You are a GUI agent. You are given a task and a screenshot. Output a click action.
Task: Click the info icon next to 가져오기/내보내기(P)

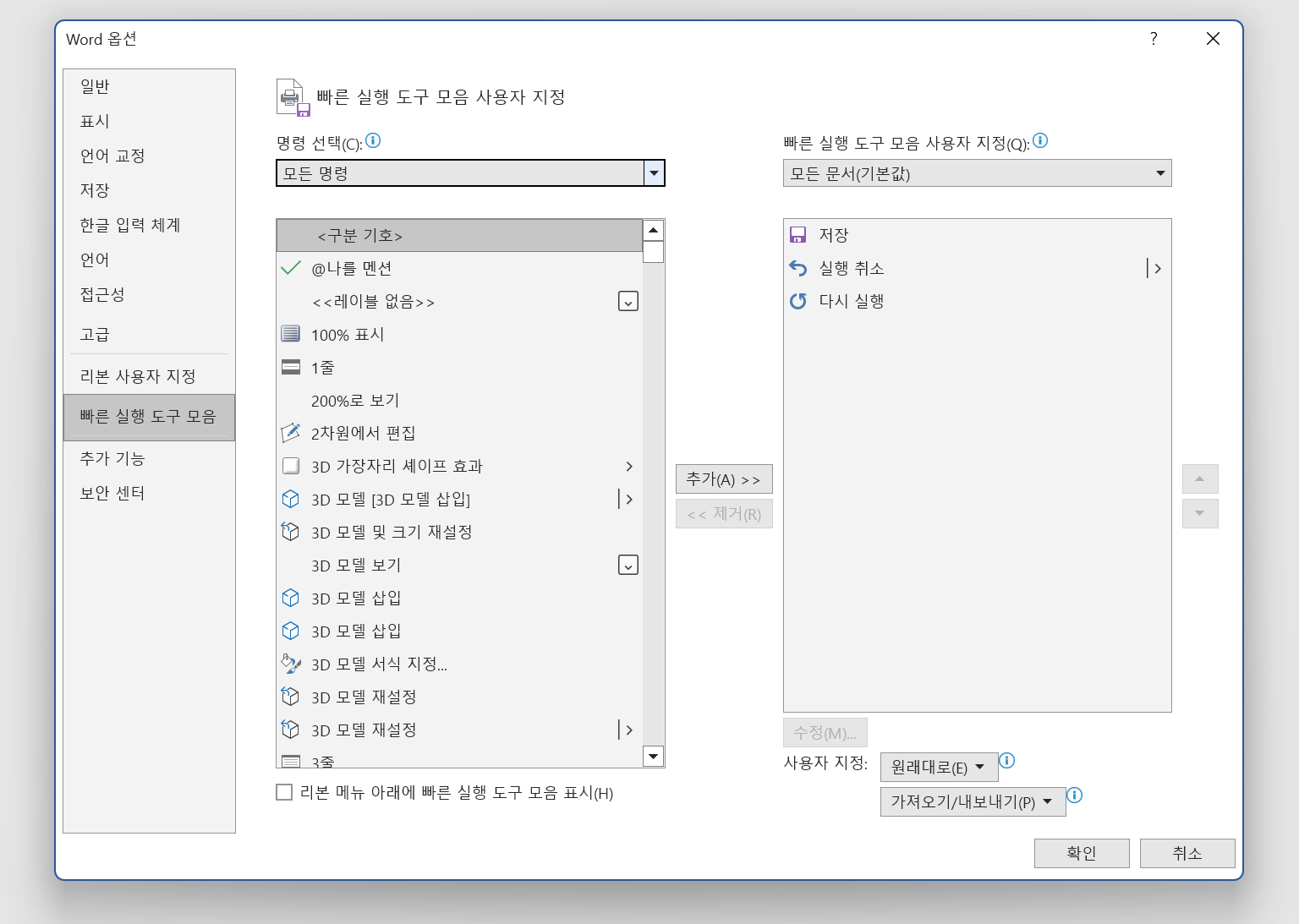1074,795
